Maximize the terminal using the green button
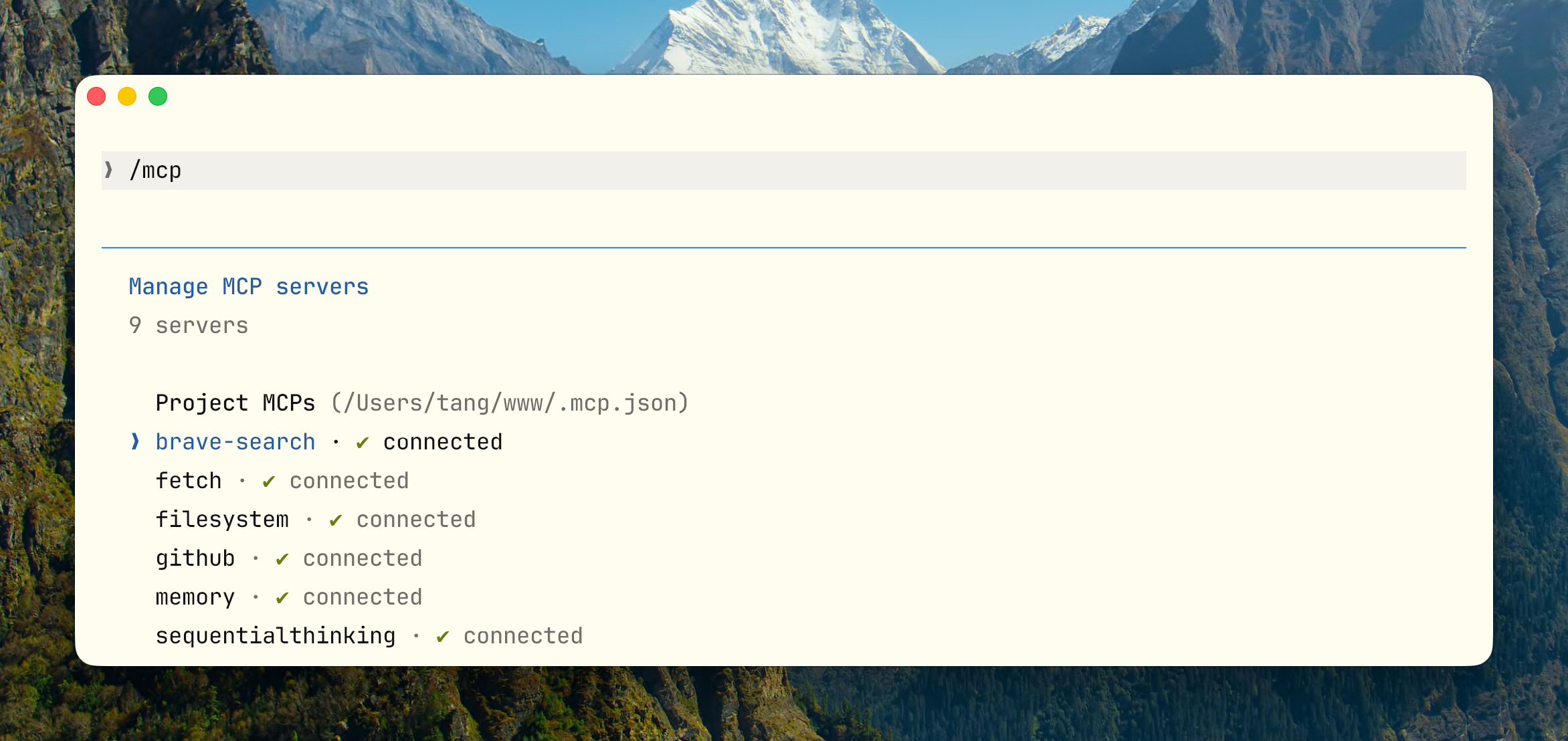The height and width of the screenshot is (741, 1568). click(x=158, y=97)
